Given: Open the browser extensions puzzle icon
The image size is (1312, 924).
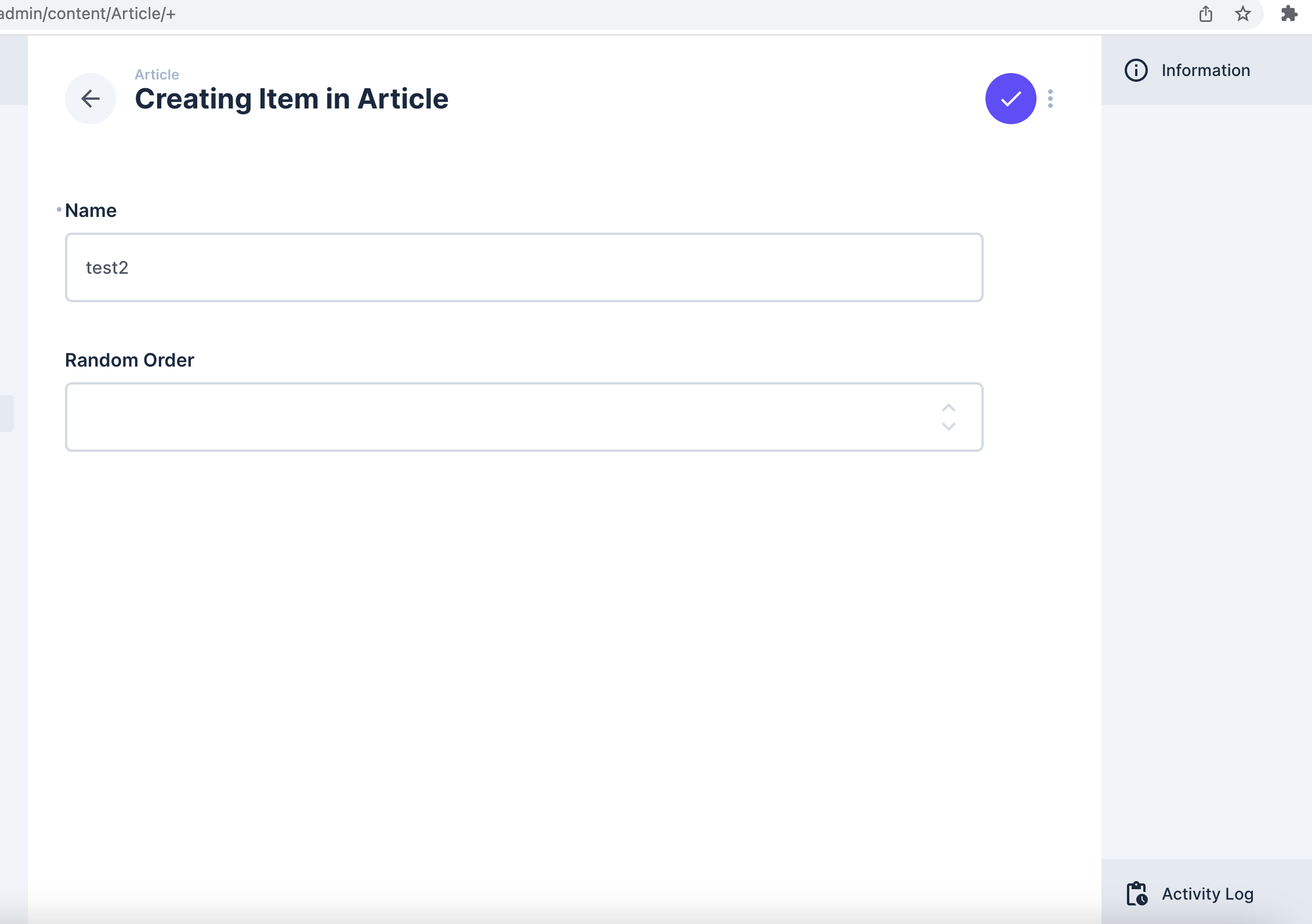Looking at the screenshot, I should pos(1289,13).
